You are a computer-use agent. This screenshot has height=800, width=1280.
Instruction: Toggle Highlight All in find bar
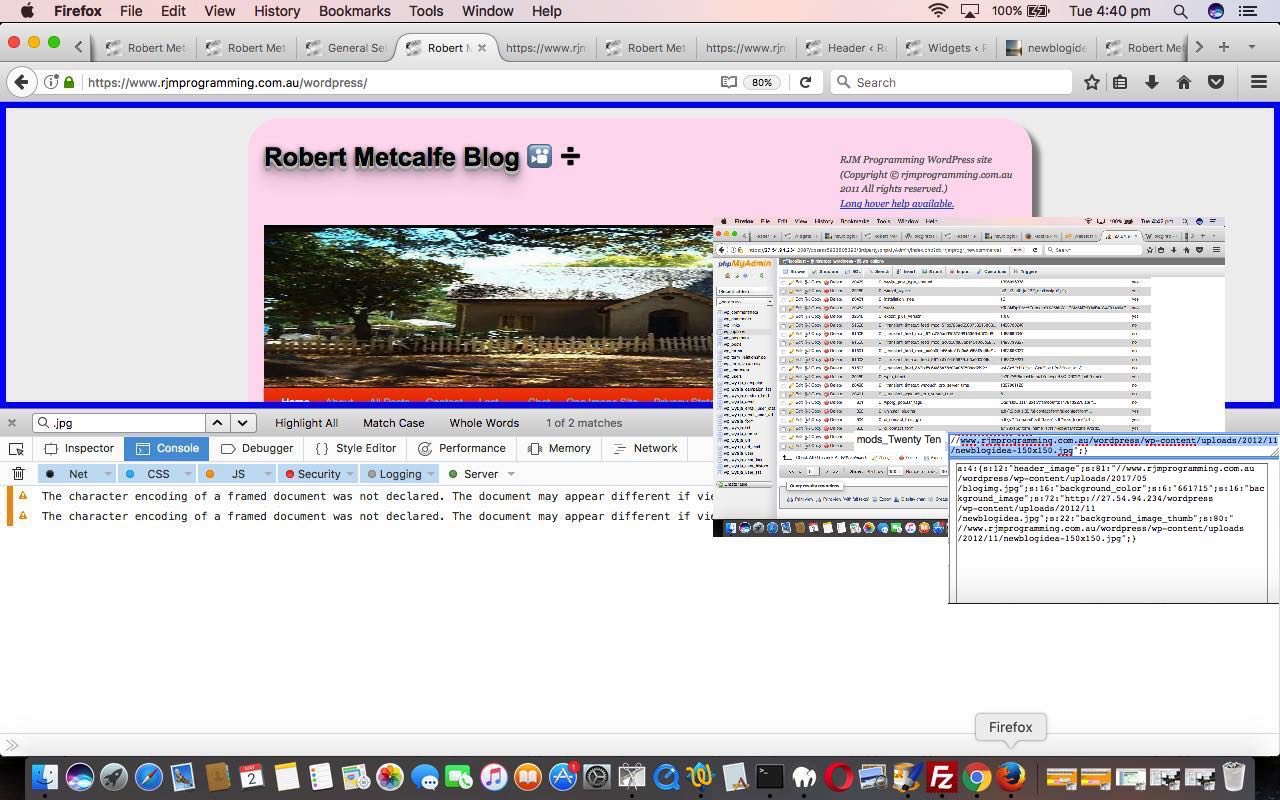[306, 423]
